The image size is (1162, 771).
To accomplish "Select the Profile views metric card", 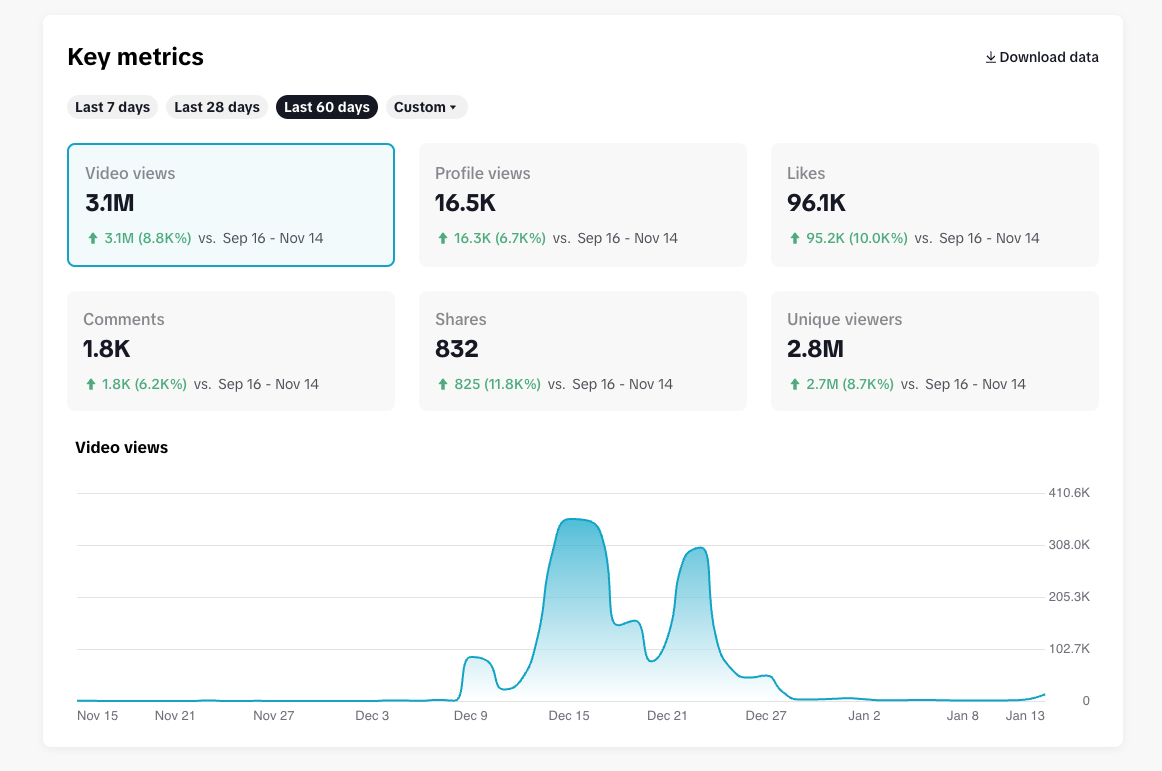I will pyautogui.click(x=582, y=205).
